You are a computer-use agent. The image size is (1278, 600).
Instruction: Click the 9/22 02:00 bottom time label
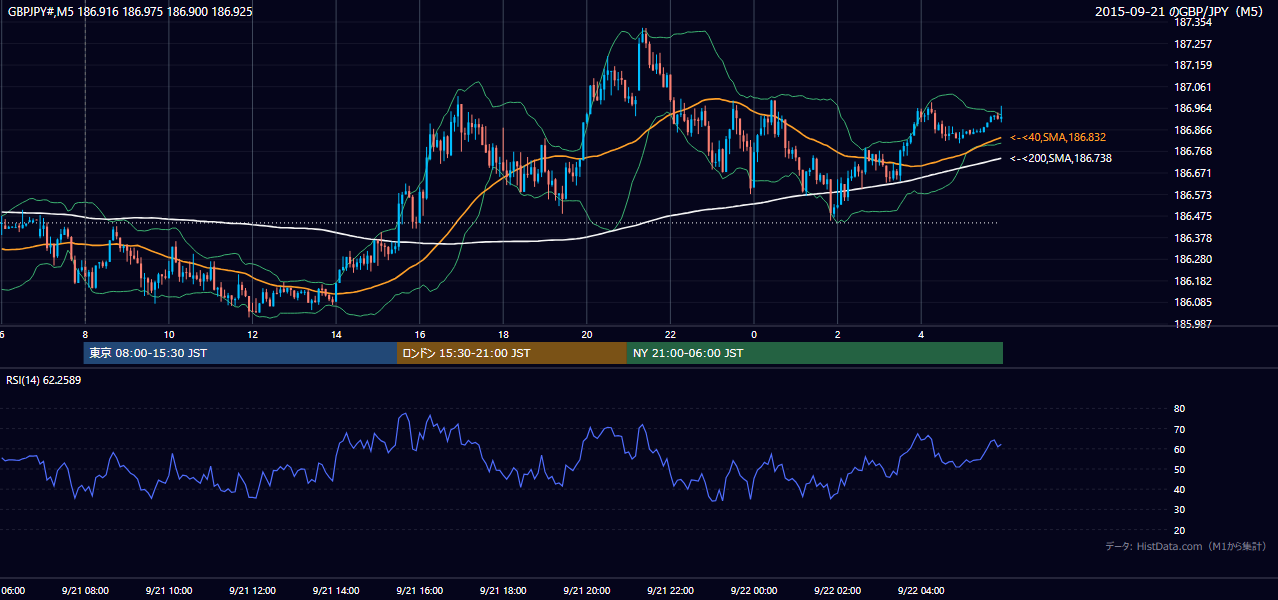click(x=837, y=591)
